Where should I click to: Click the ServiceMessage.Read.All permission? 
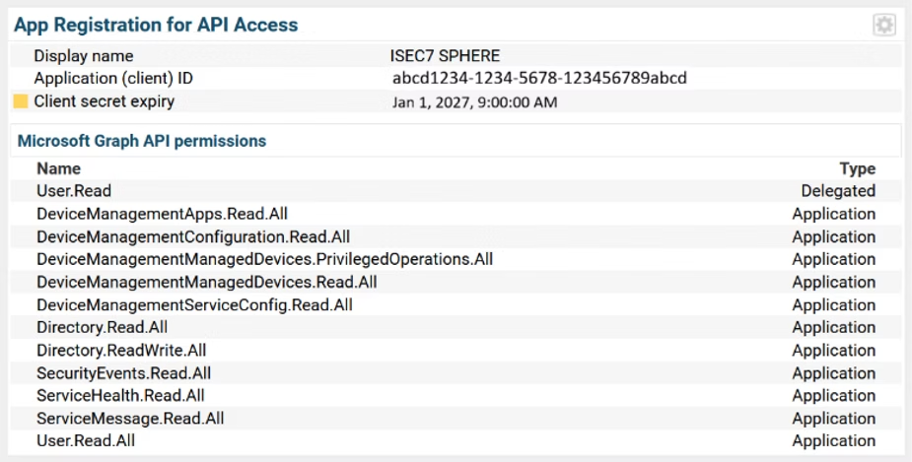point(130,418)
